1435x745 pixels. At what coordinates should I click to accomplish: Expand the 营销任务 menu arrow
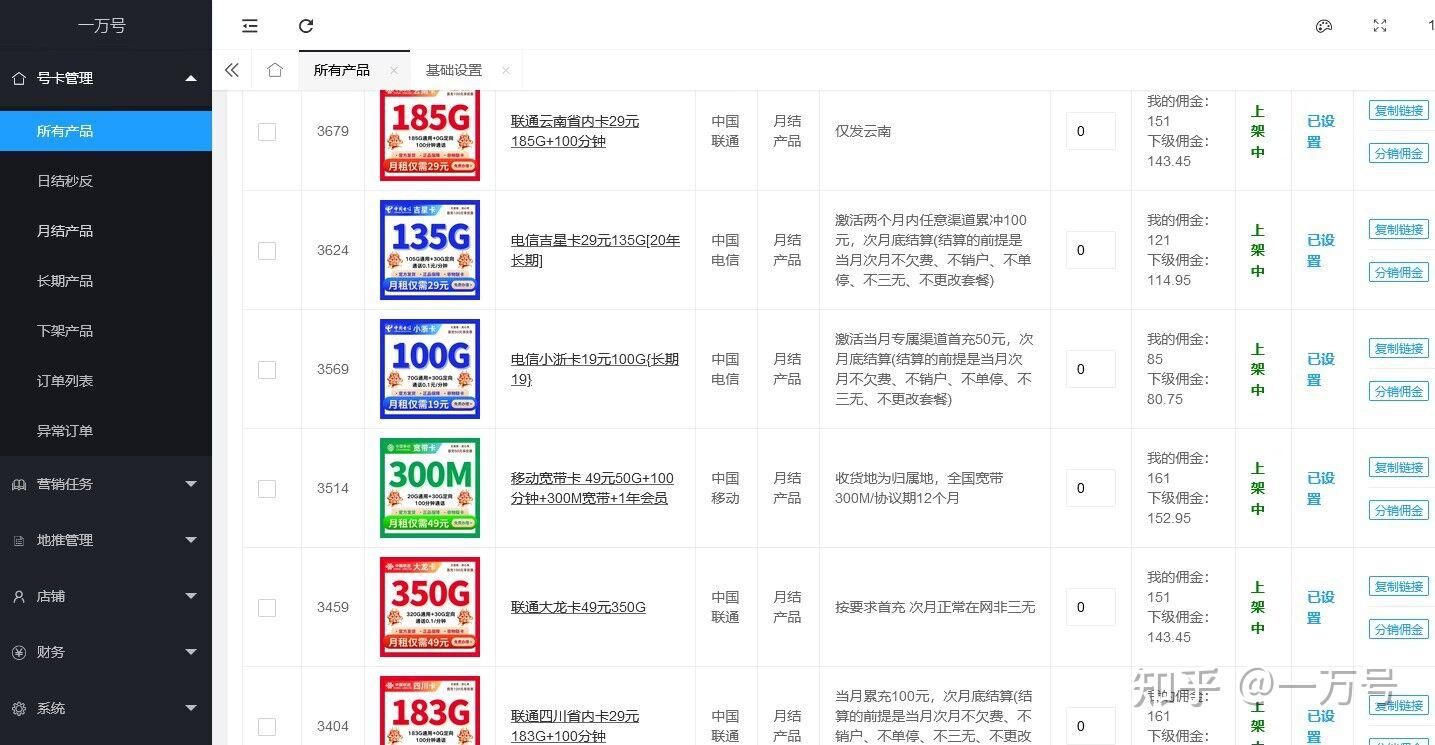point(191,484)
